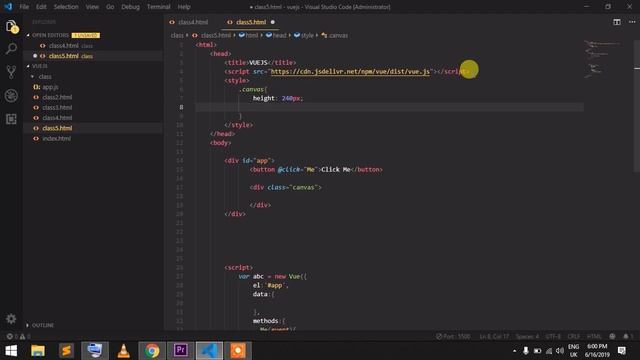Click the orange recorder app in taskbar

pos(238,351)
